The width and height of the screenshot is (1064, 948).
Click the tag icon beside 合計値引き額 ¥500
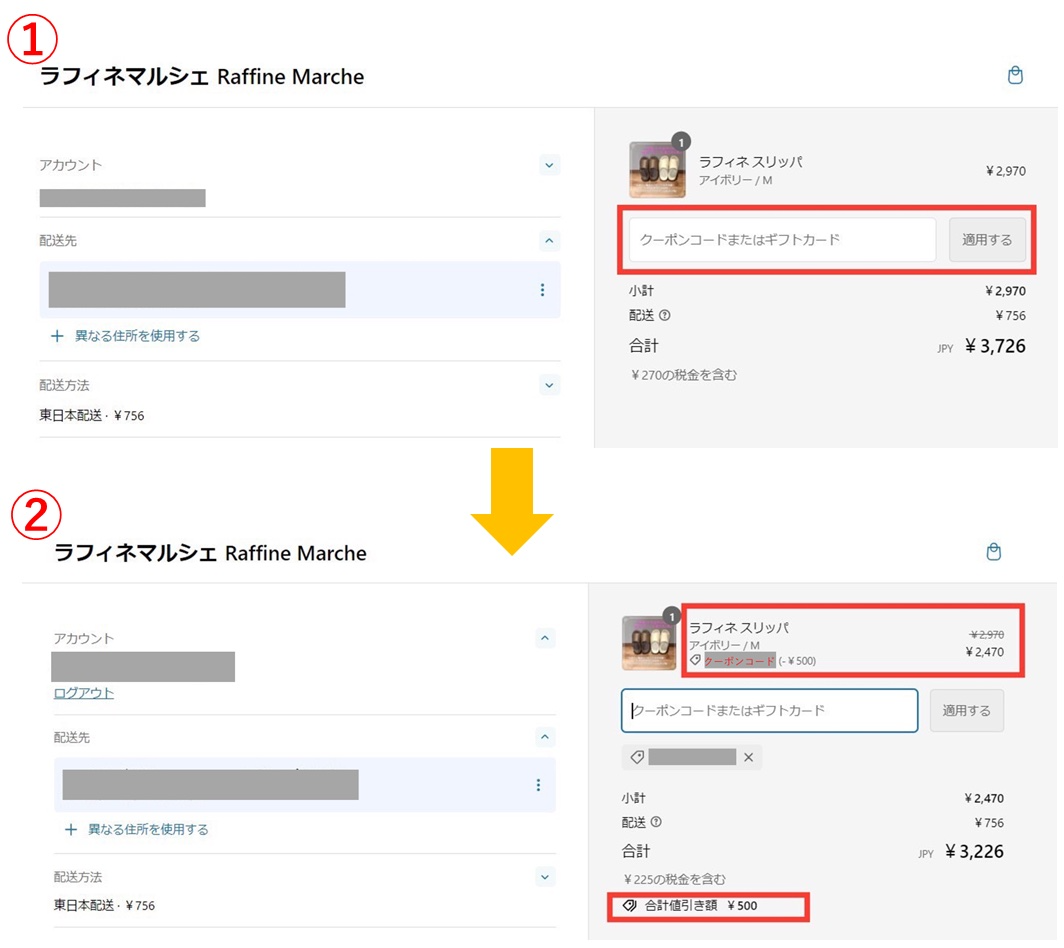[x=629, y=906]
